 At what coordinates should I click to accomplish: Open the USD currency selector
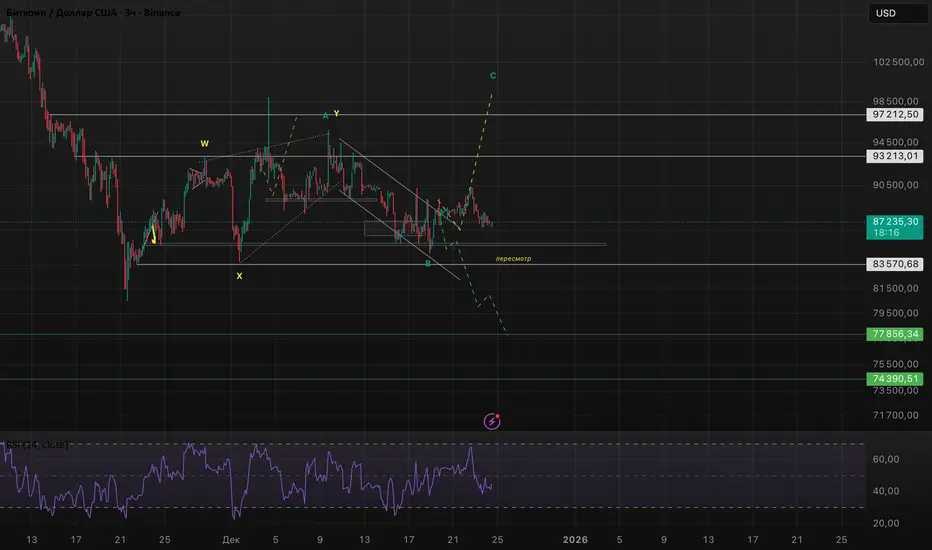898,13
